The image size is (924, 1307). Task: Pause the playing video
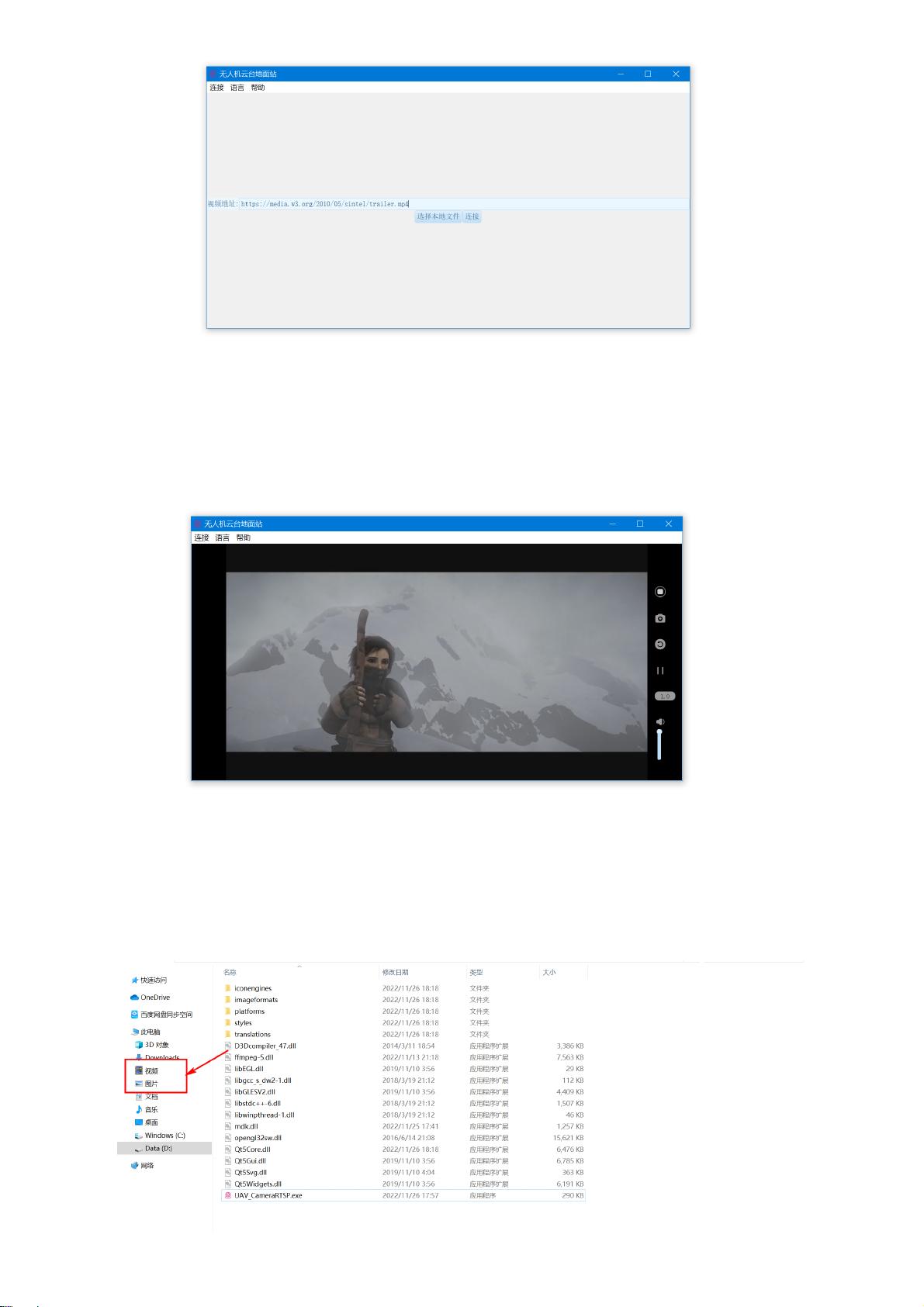click(660, 670)
